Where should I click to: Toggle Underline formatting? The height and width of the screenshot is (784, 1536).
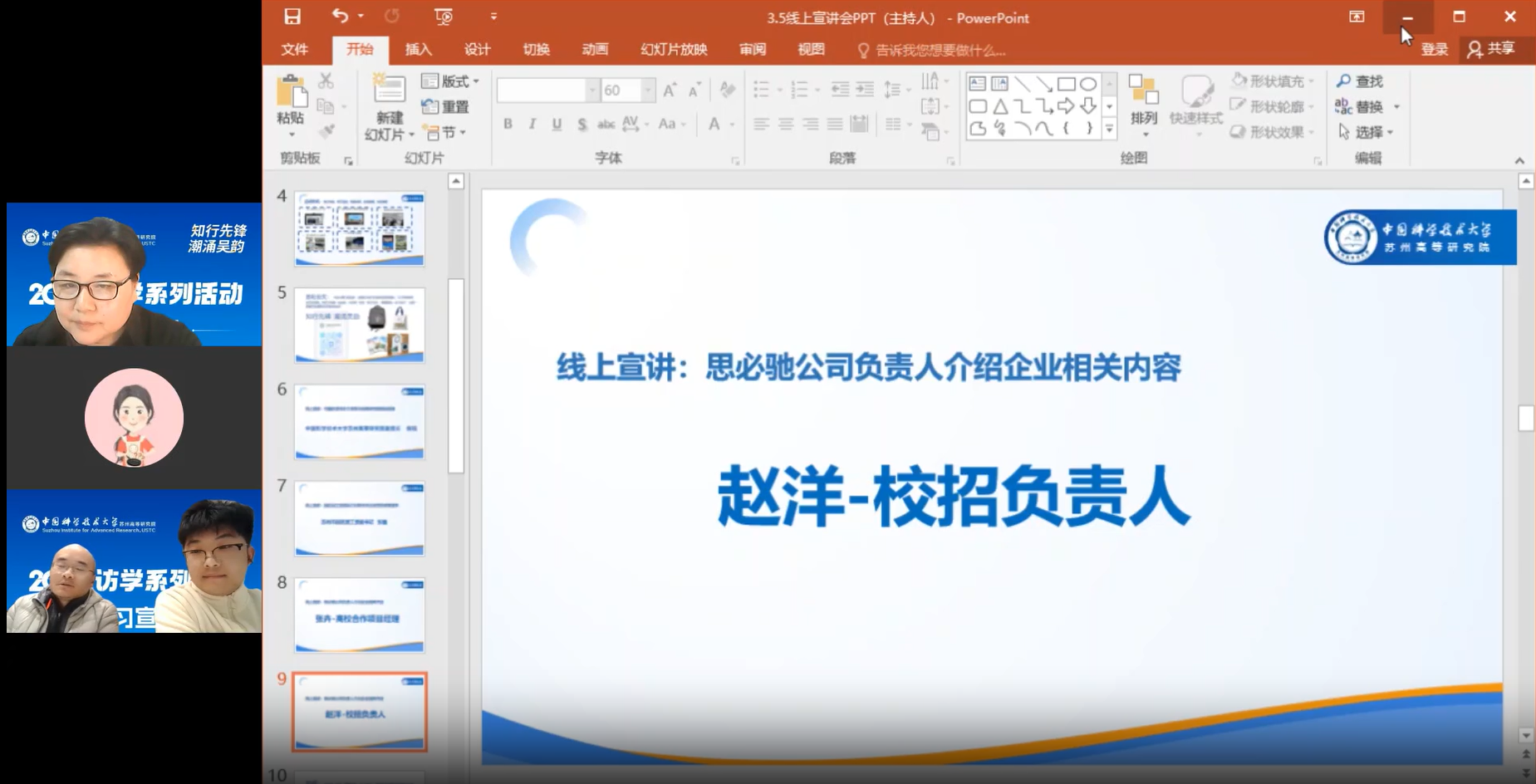(x=557, y=124)
